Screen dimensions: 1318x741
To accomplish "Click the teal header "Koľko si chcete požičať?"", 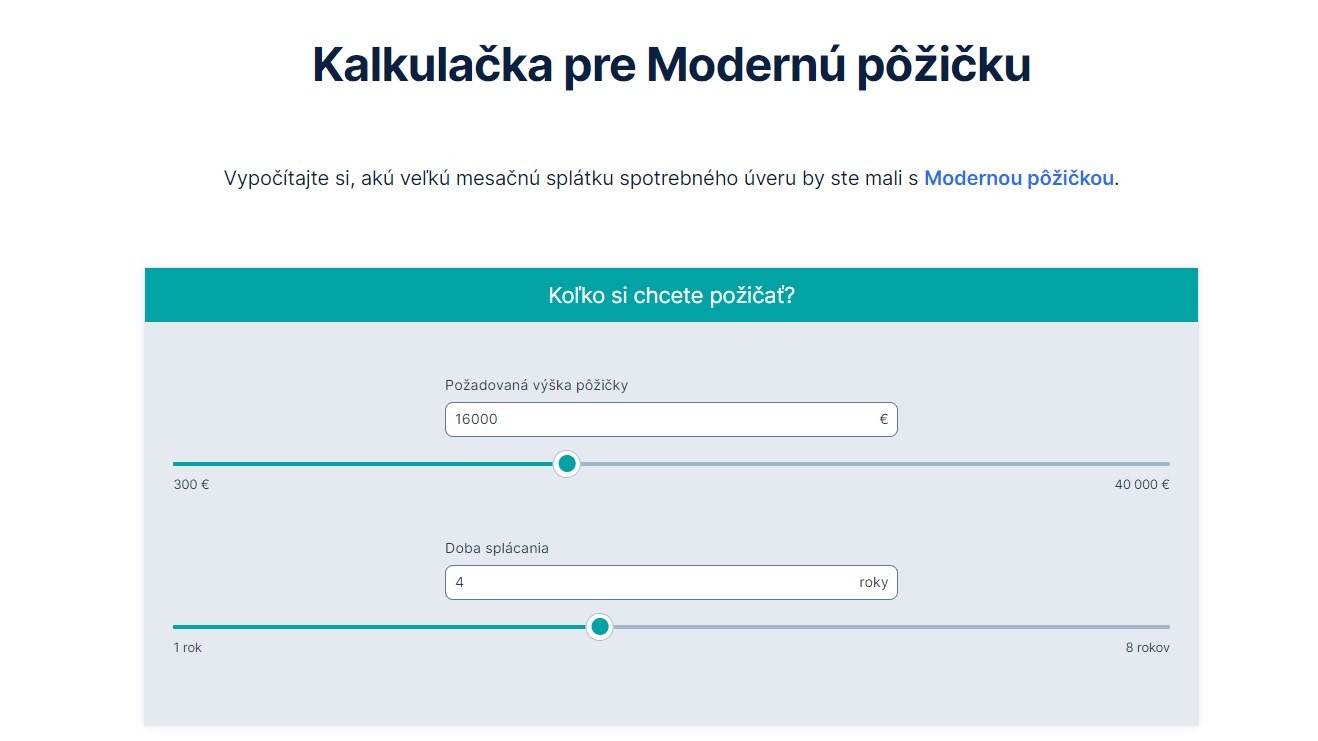I will pos(670,294).
